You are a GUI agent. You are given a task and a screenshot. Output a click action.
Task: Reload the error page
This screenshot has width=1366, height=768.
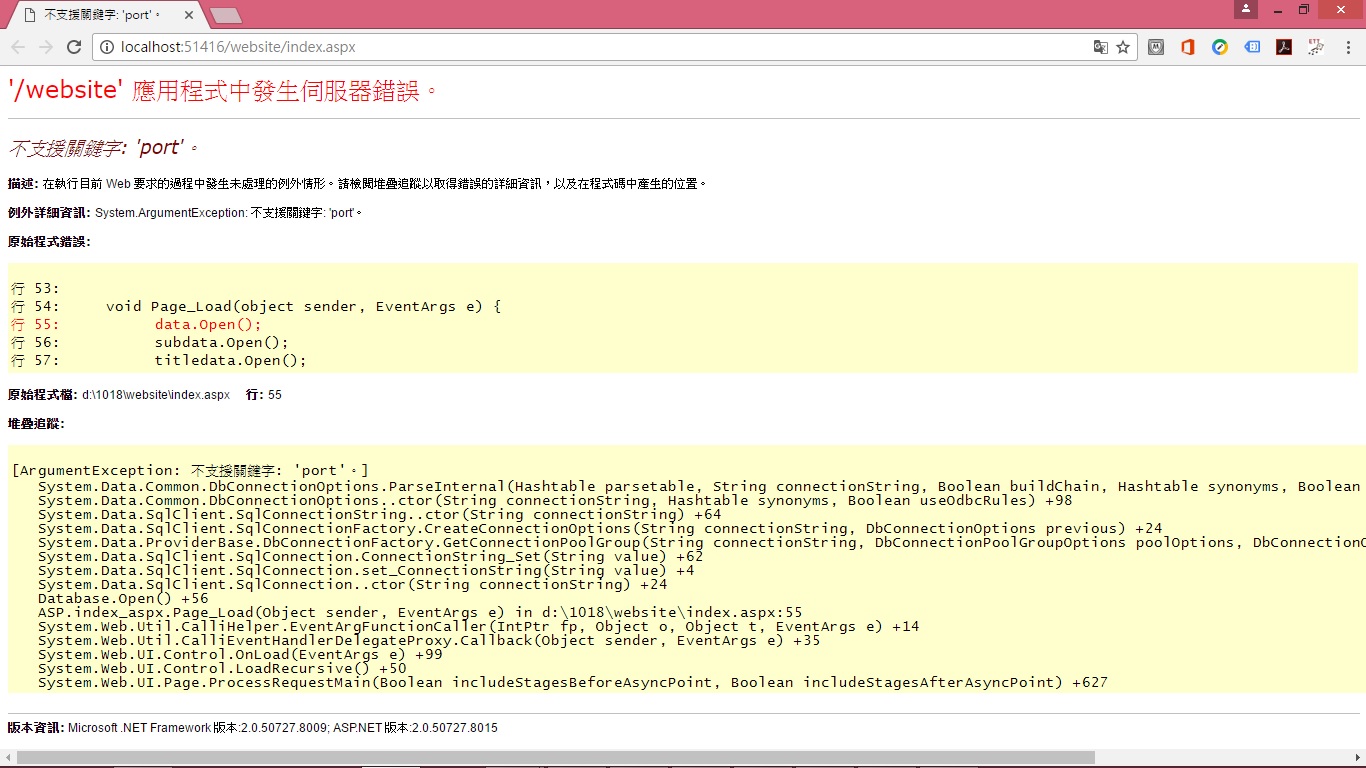pyautogui.click(x=74, y=46)
